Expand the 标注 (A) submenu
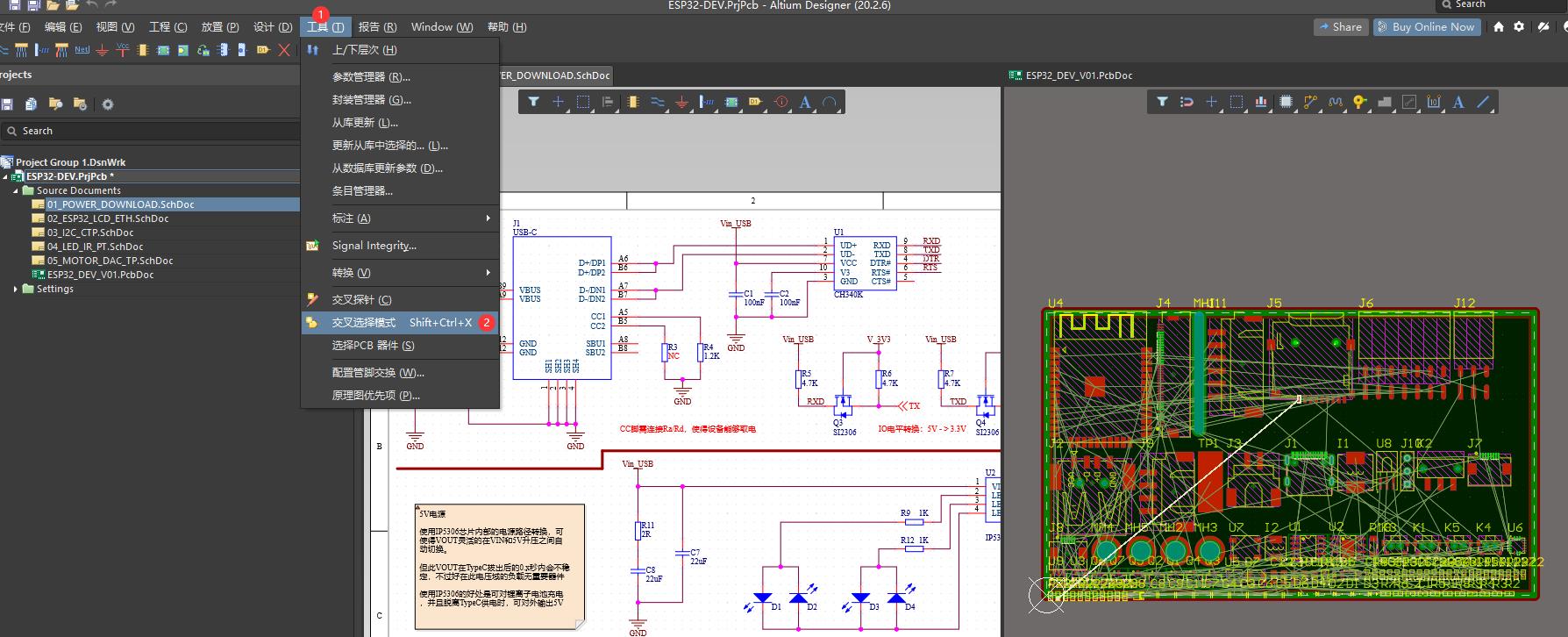The image size is (1568, 637). [488, 218]
